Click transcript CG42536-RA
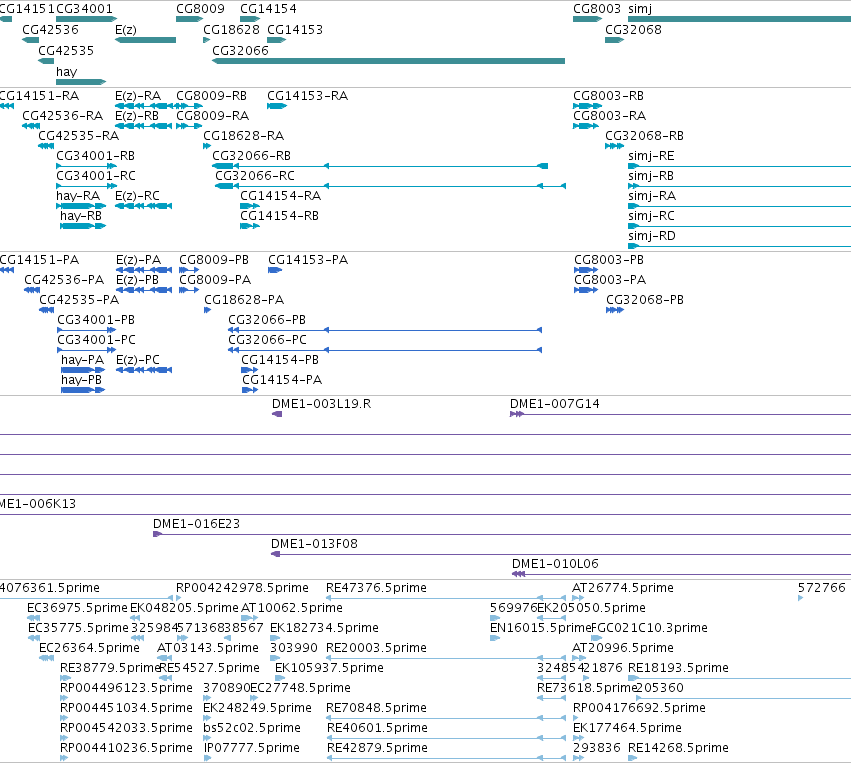 point(62,116)
